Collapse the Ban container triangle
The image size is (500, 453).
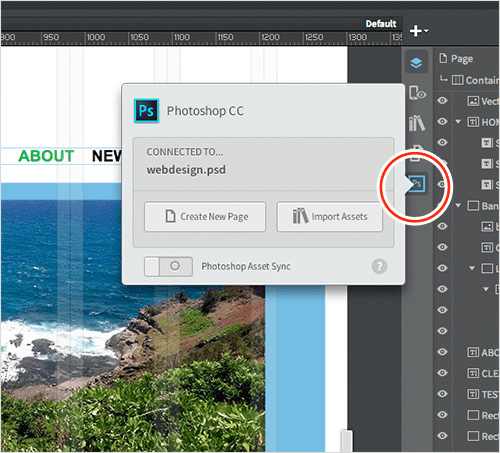(458, 205)
